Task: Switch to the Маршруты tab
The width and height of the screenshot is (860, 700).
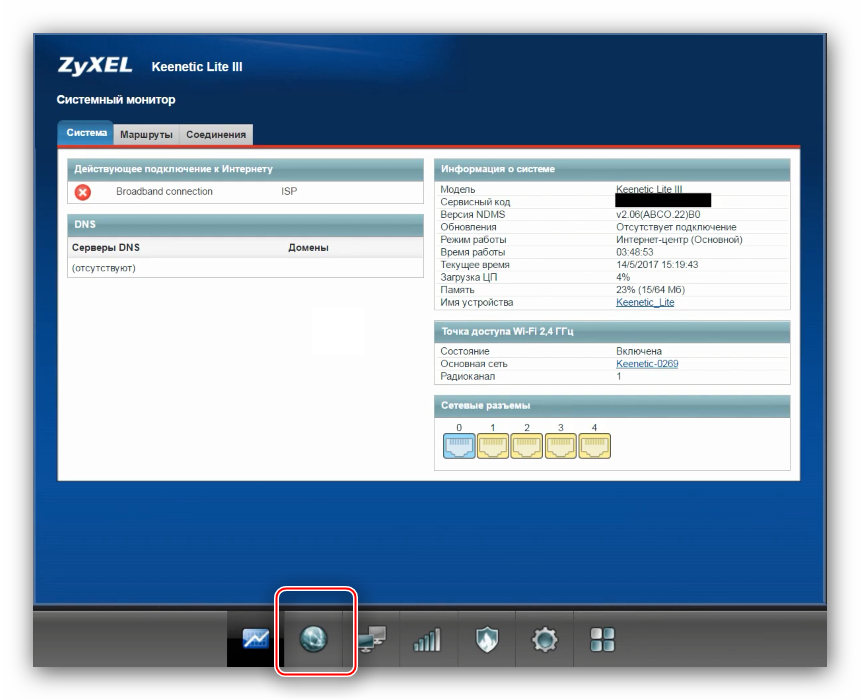Action: click(146, 134)
